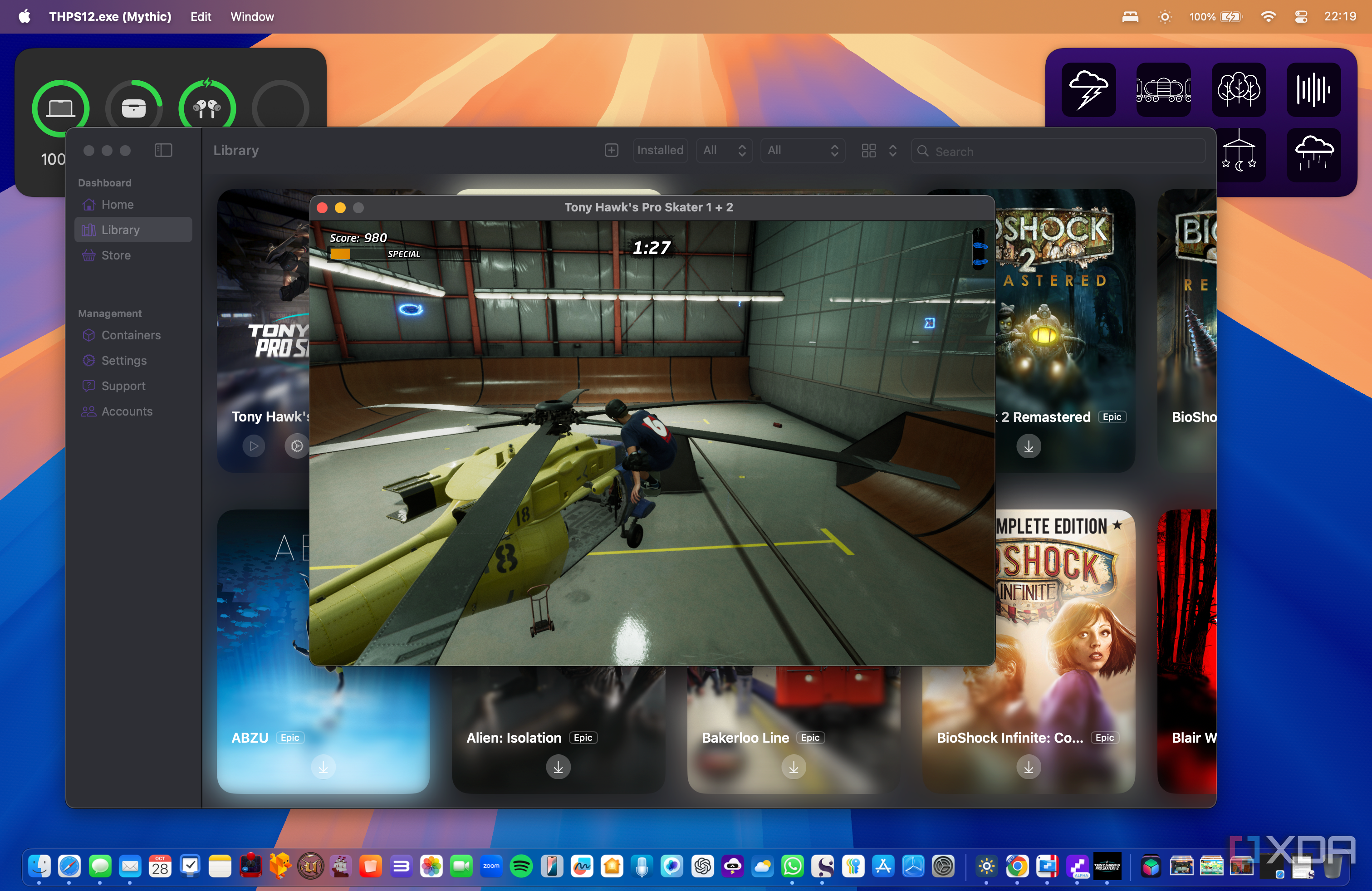Screen dimensions: 1372x891
Task: Toggle the Mythic sidebar visibility icon
Action: click(x=164, y=151)
